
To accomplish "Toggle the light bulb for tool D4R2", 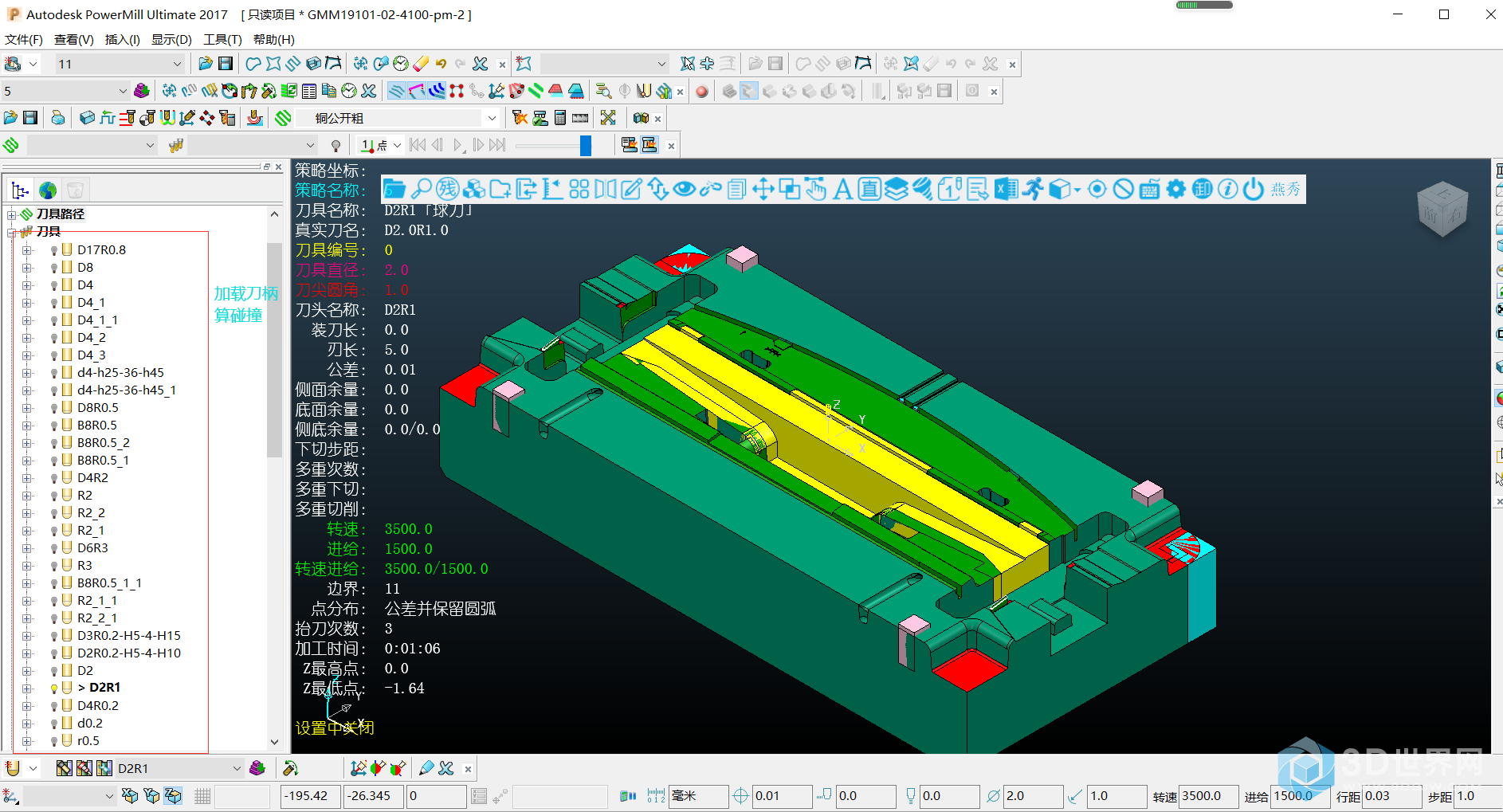I will pos(54,478).
